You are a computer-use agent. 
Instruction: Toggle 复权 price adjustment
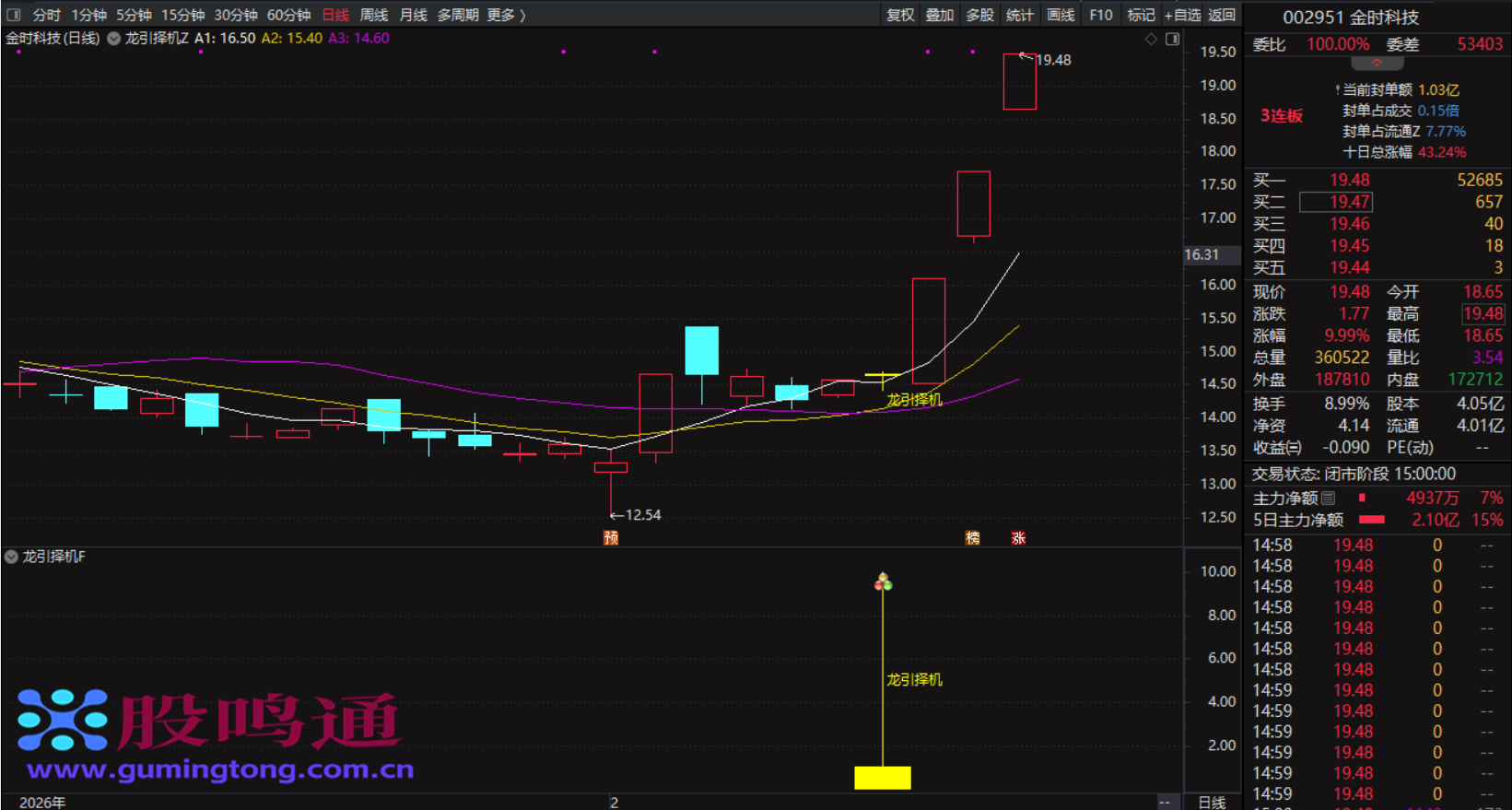click(x=899, y=15)
